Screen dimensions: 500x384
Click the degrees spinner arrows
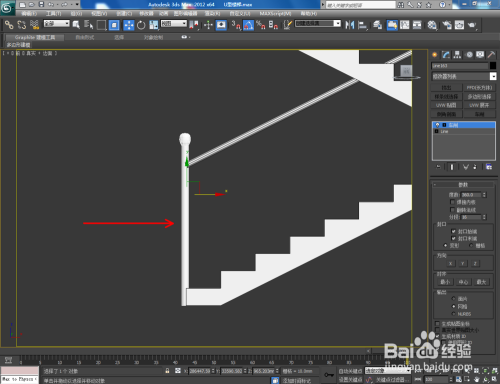pyautogui.click(x=484, y=195)
